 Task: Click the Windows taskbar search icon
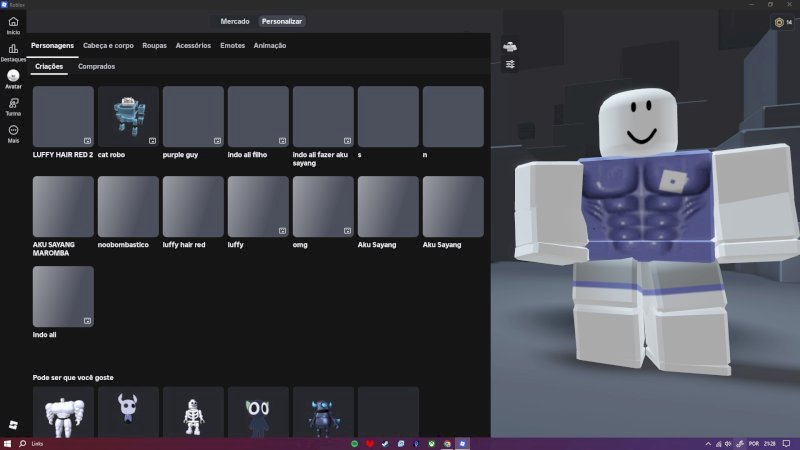click(22, 444)
